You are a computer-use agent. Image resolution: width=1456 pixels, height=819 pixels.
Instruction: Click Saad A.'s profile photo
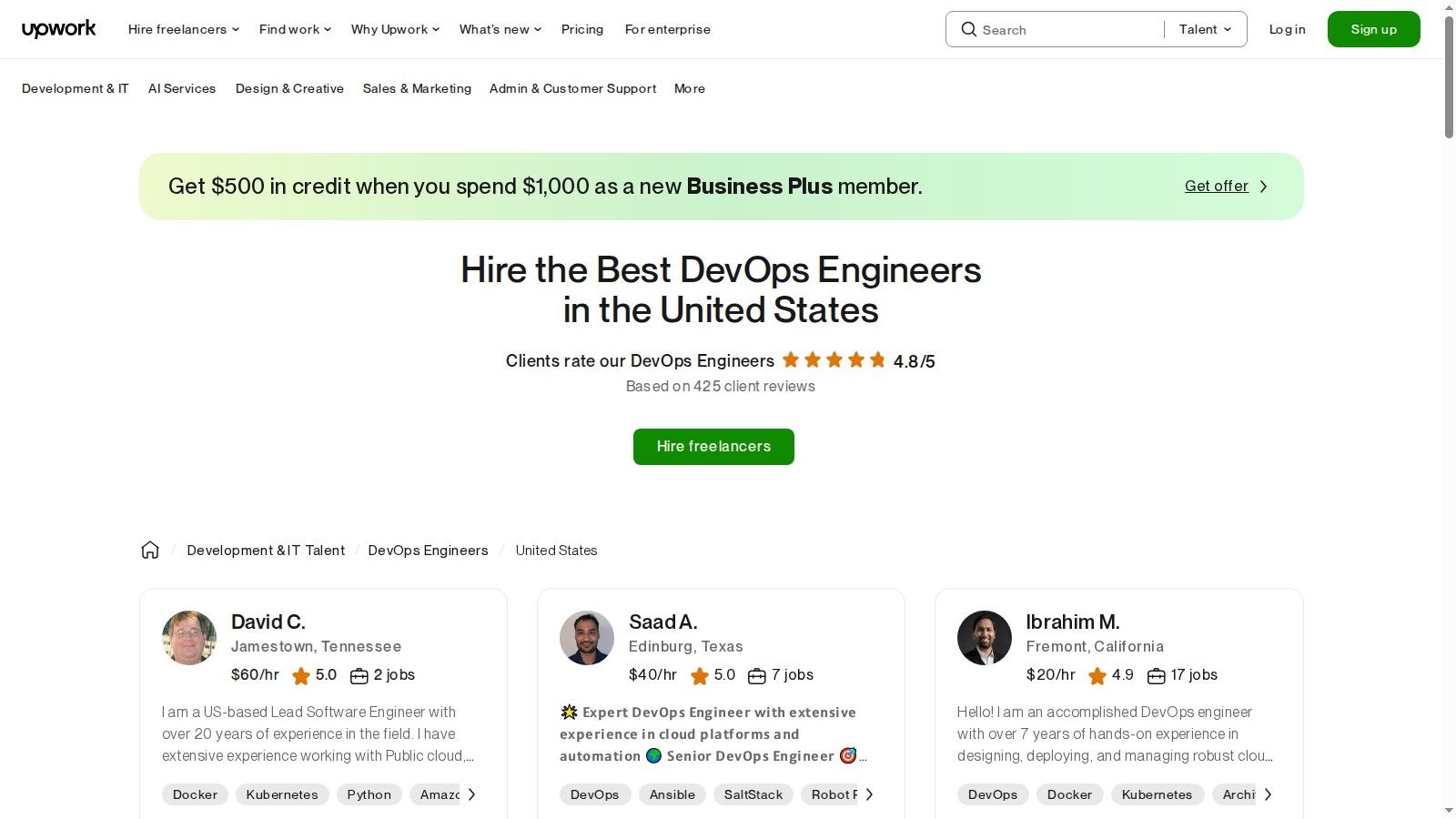(x=586, y=638)
